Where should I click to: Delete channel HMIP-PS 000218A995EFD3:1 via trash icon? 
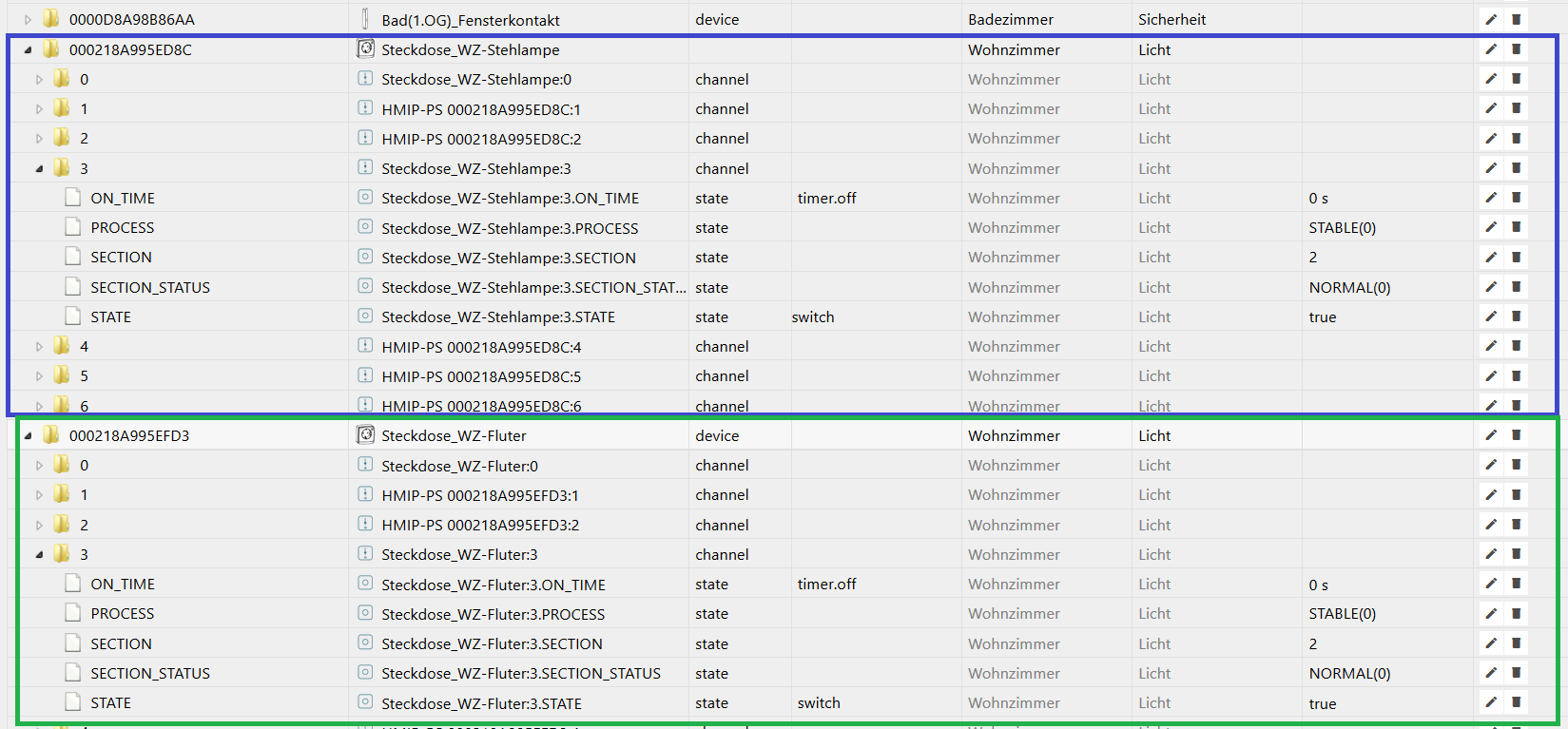click(1517, 494)
